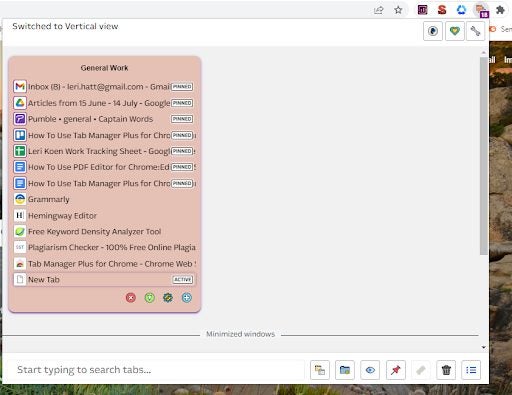Pin selected tabs with red pushpin
This screenshot has width=512, height=395.
pos(396,370)
